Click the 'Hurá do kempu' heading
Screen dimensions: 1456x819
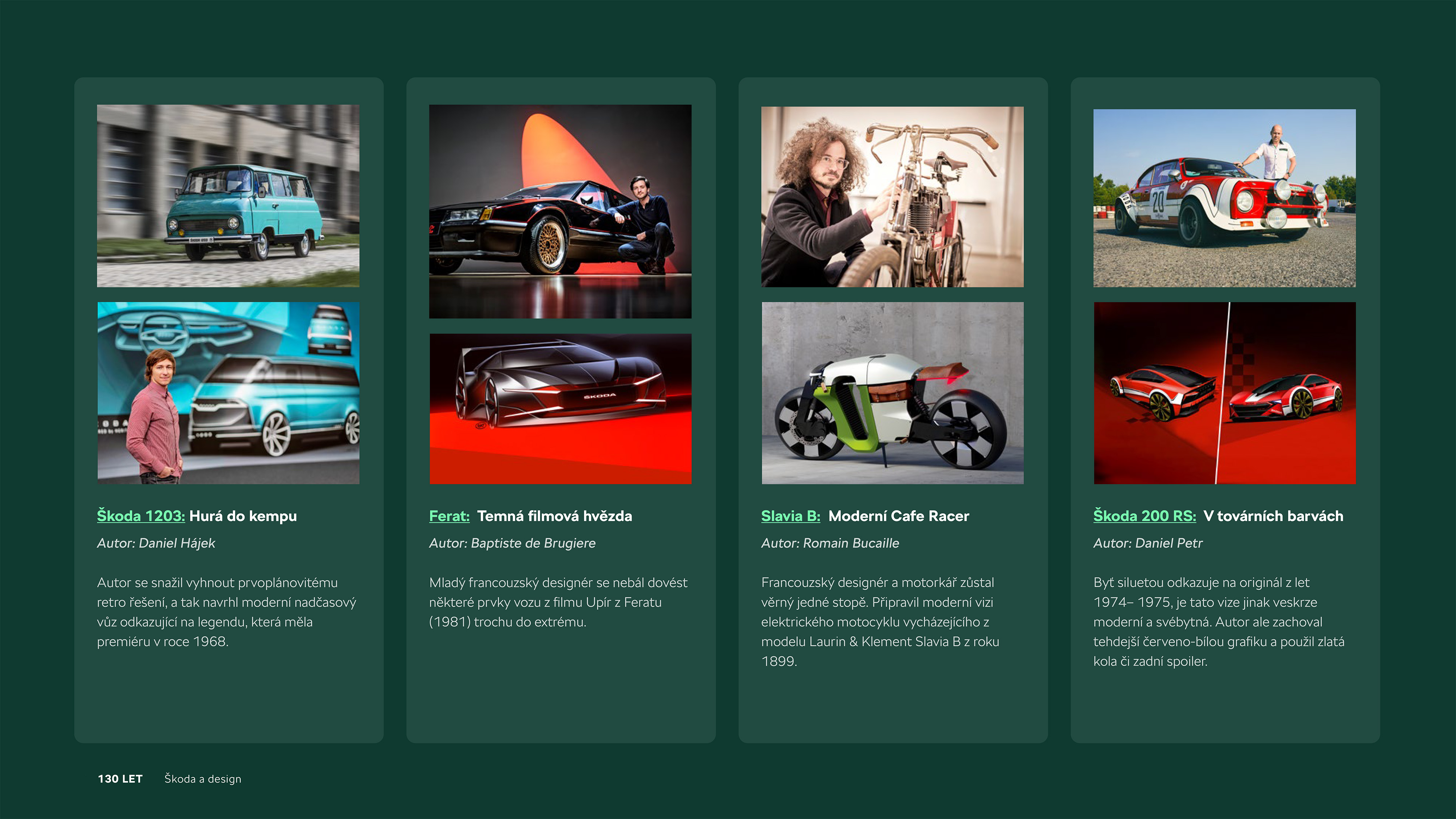tap(243, 516)
